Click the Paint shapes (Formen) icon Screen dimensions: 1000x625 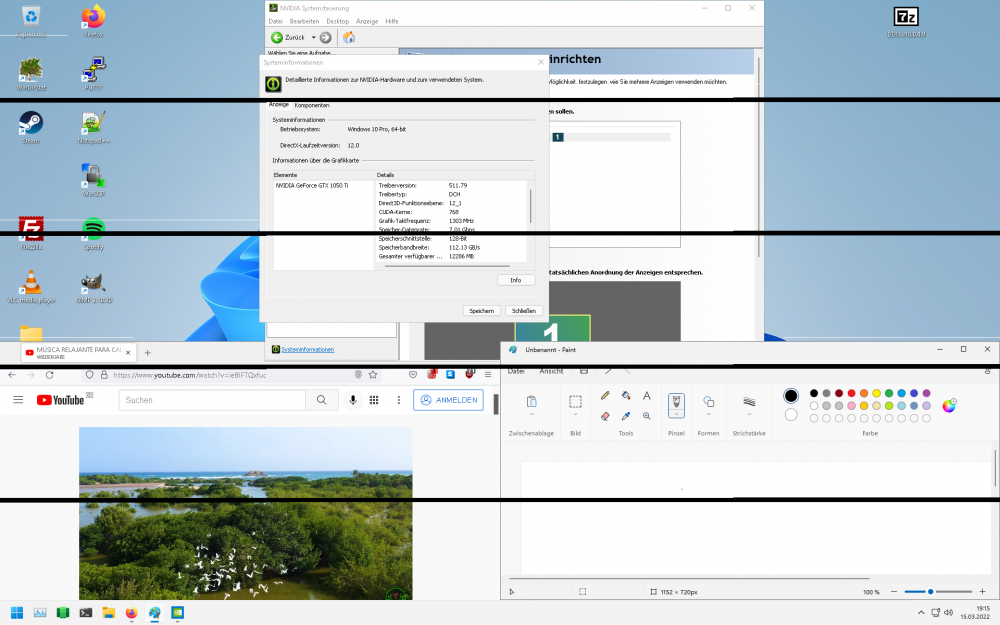click(708, 401)
